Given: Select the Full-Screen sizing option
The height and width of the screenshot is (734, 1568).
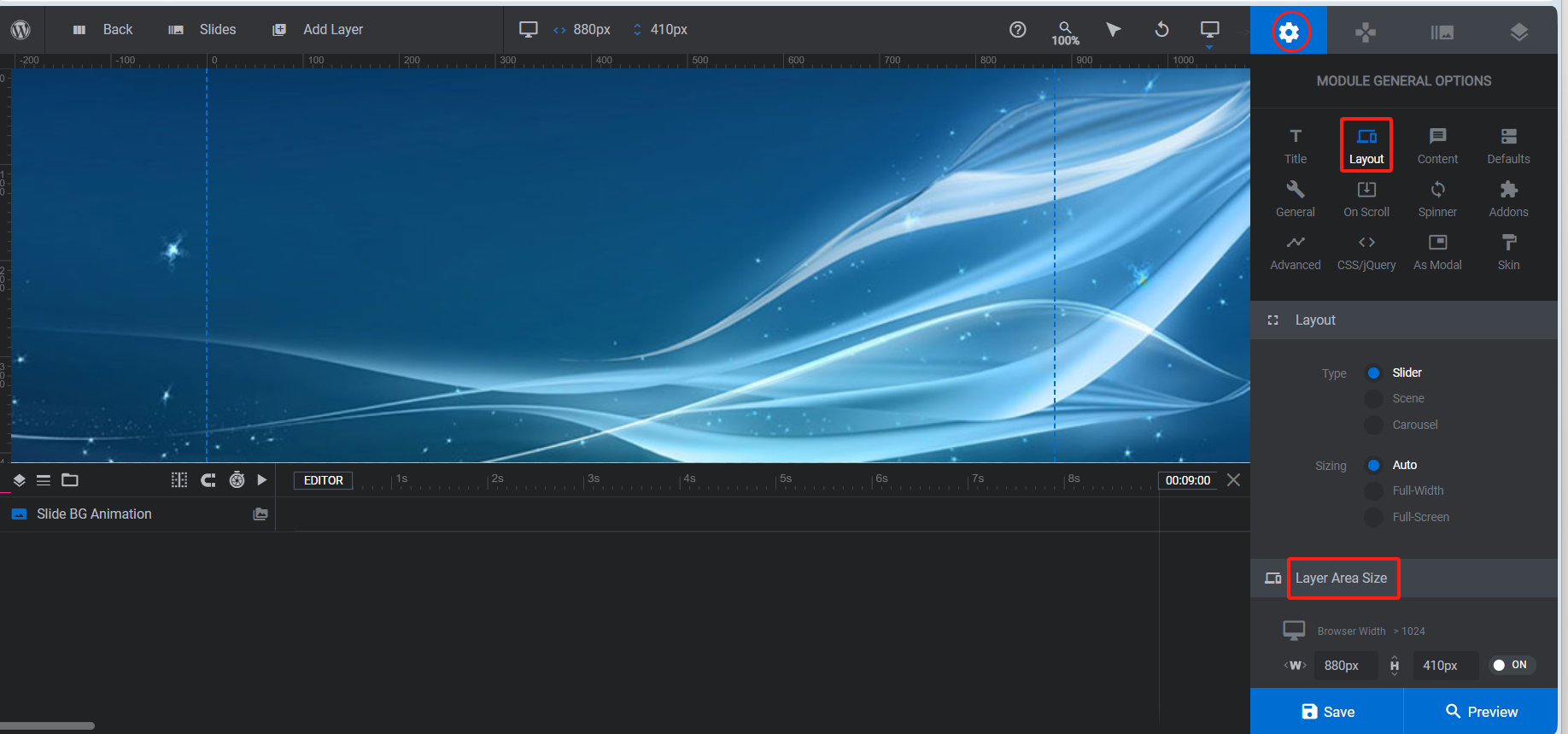Looking at the screenshot, I should point(1373,517).
